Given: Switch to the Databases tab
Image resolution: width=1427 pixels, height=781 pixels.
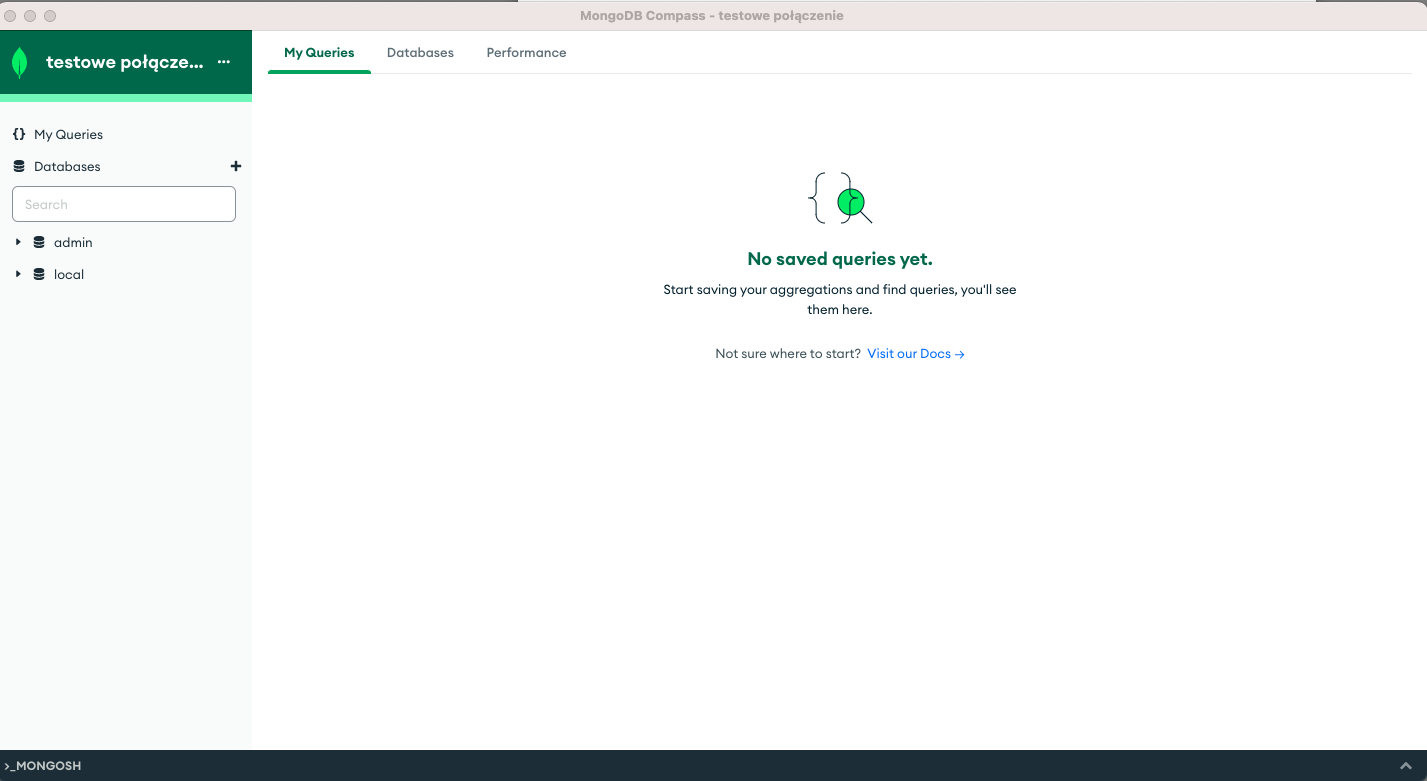Looking at the screenshot, I should click(420, 53).
